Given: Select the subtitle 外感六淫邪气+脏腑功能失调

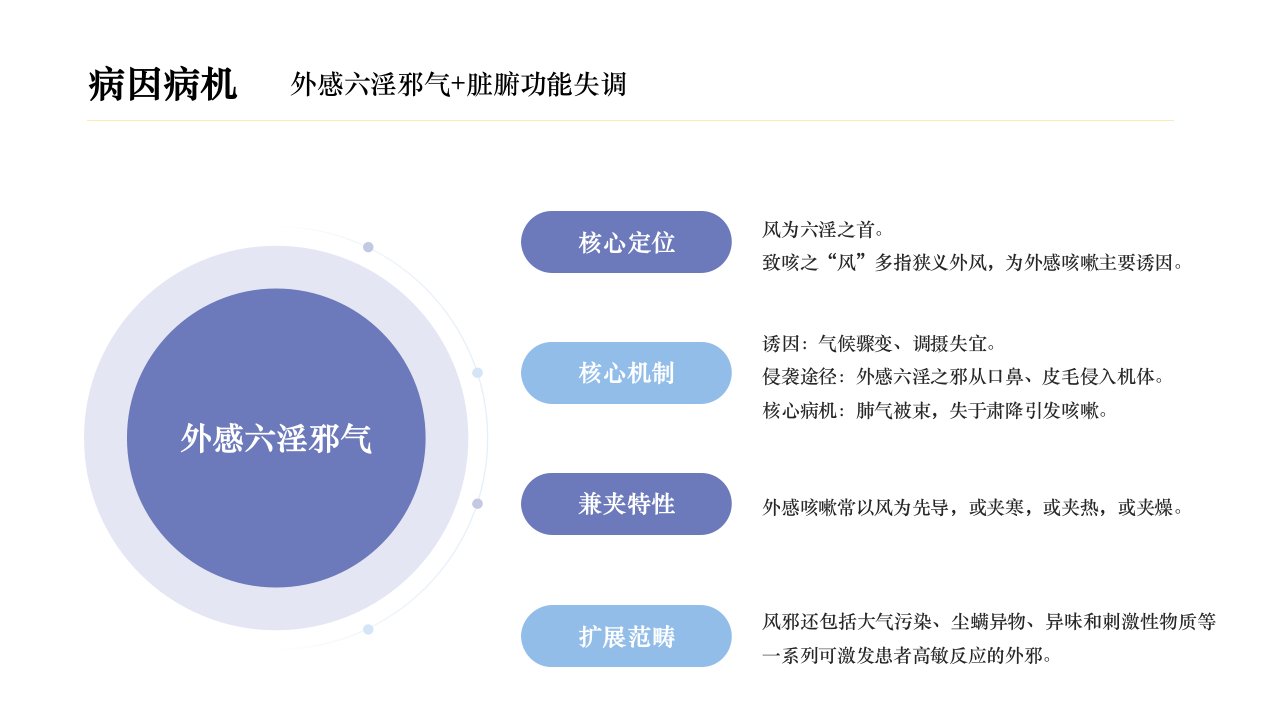Looking at the screenshot, I should coord(458,84).
